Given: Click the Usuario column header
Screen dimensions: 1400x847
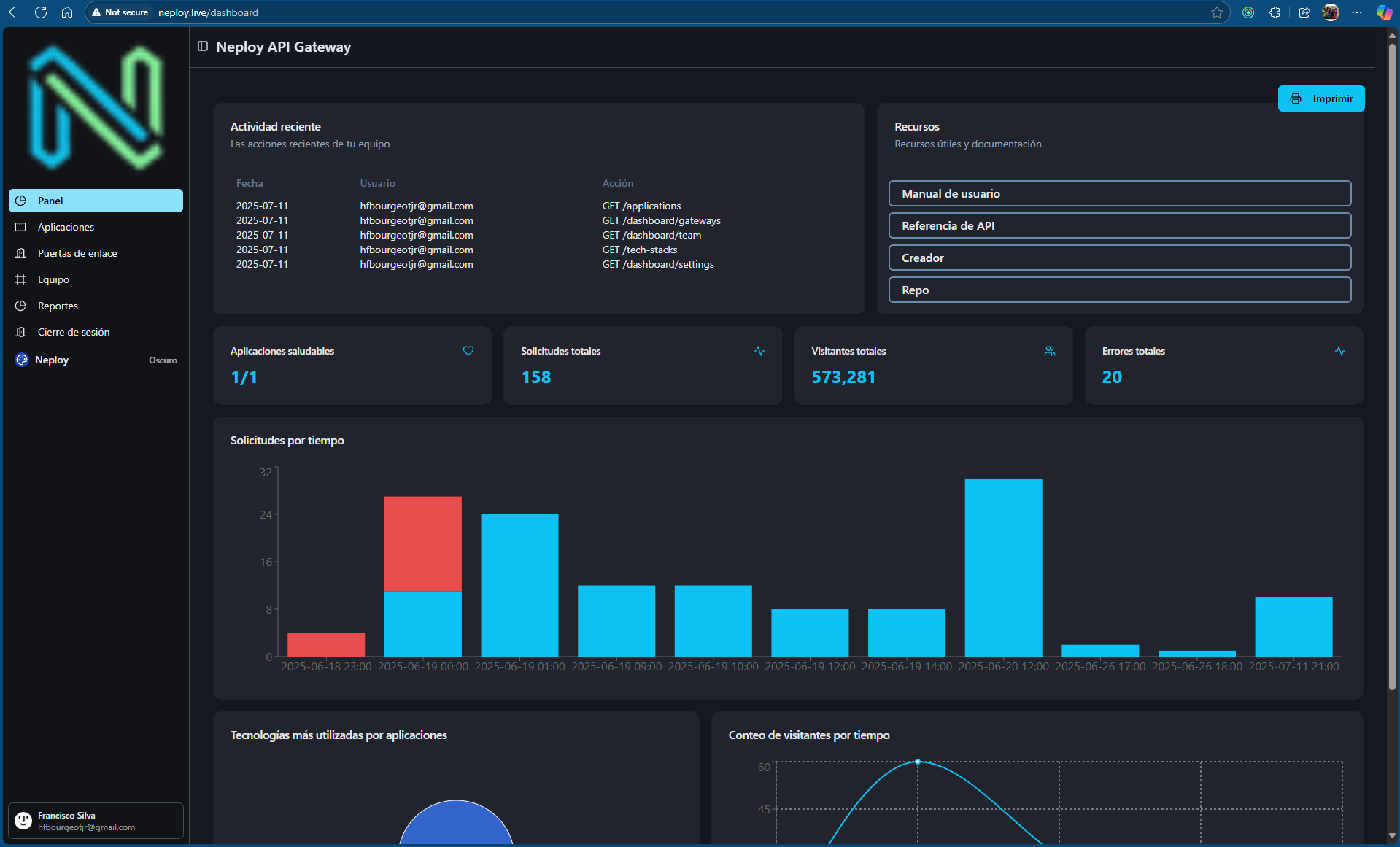Looking at the screenshot, I should click(x=378, y=183).
